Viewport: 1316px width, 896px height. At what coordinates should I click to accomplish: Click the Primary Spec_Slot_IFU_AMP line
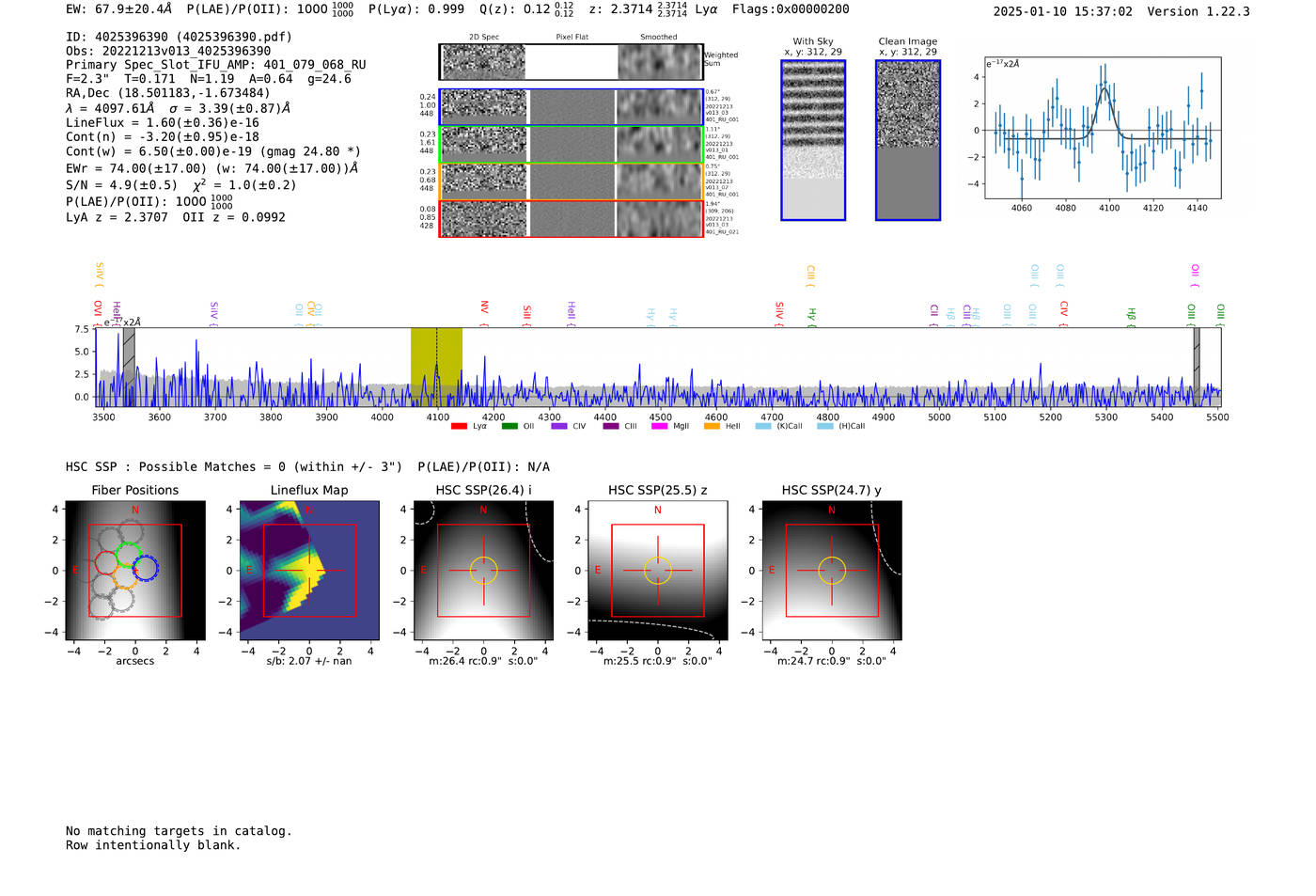(x=216, y=65)
